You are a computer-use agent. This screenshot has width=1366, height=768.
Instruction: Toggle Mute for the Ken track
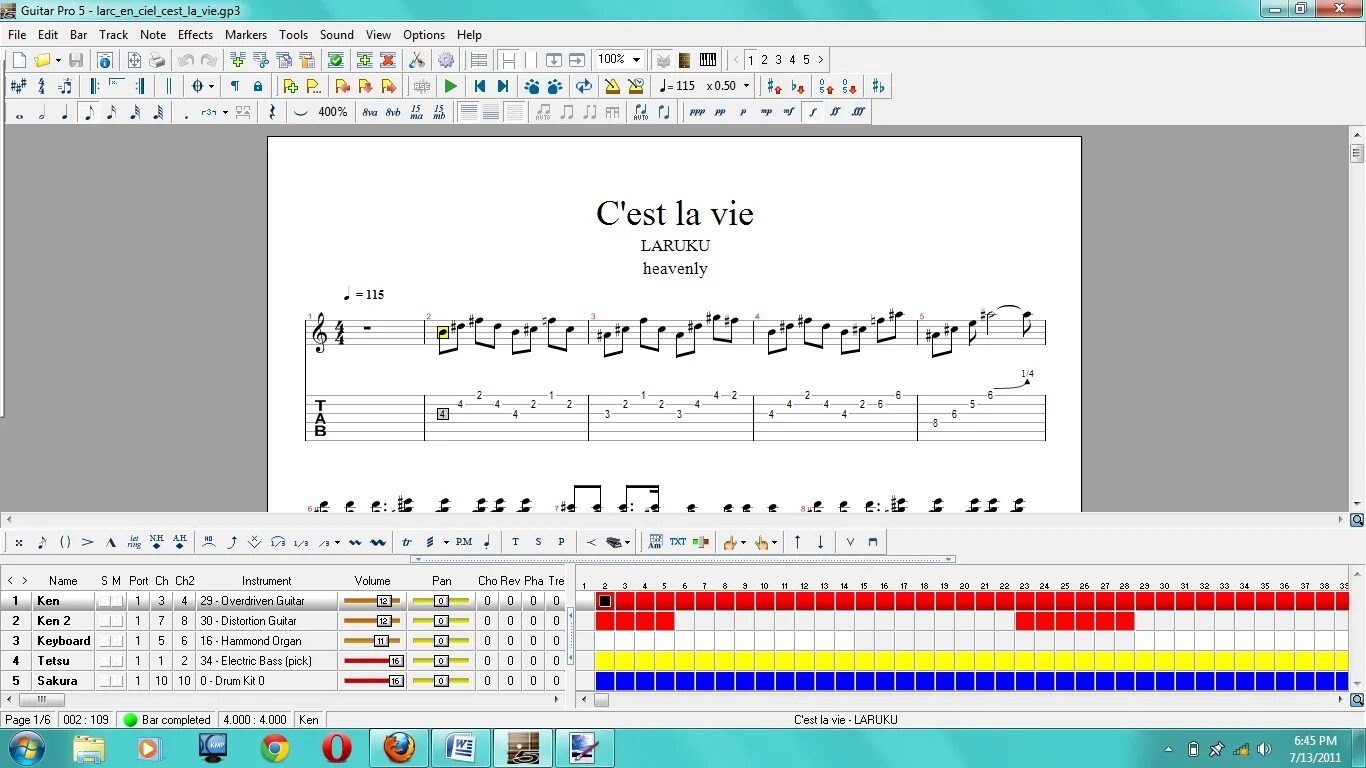117,601
